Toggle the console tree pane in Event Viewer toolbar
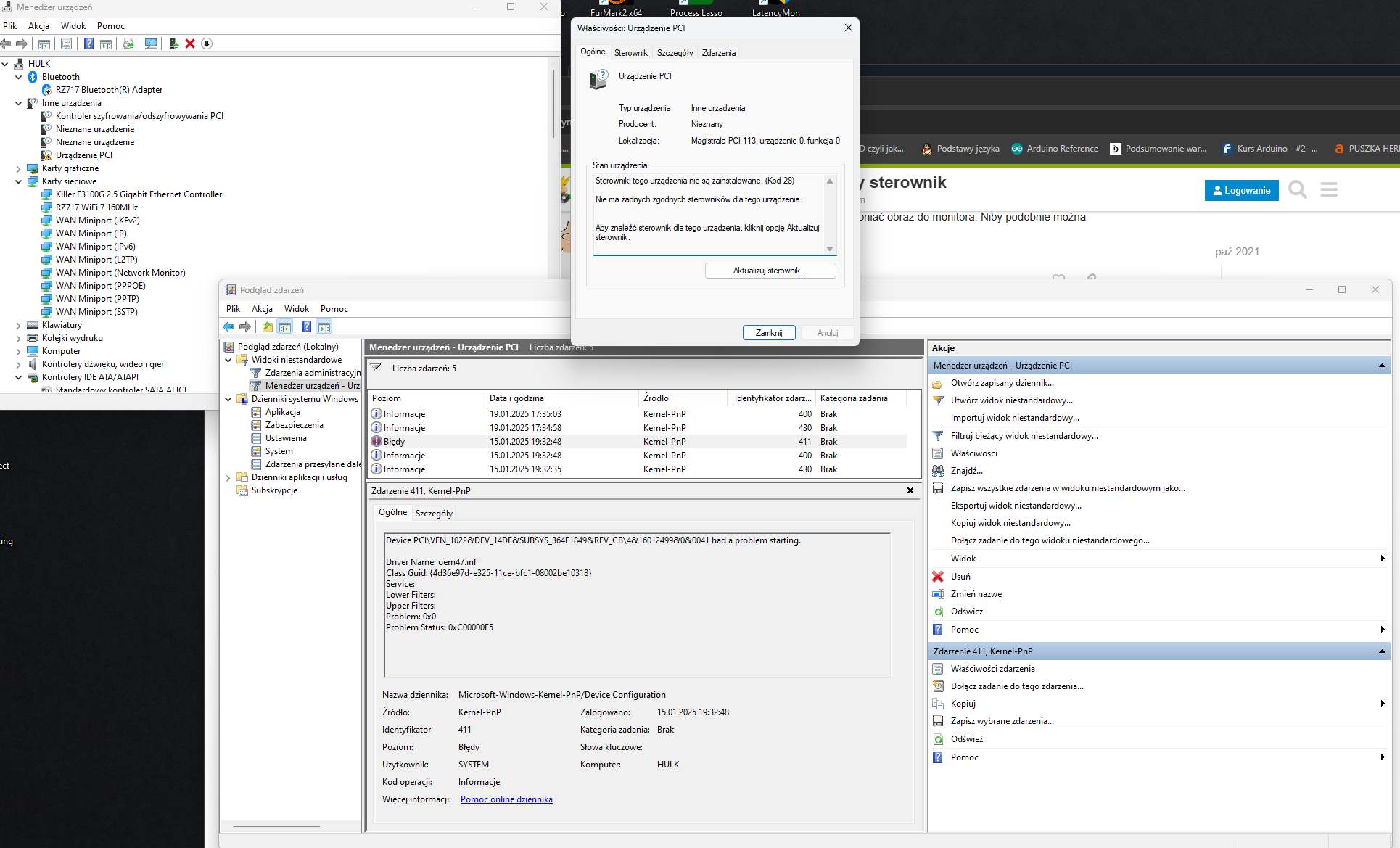Image resolution: width=1400 pixels, height=848 pixels. [285, 326]
